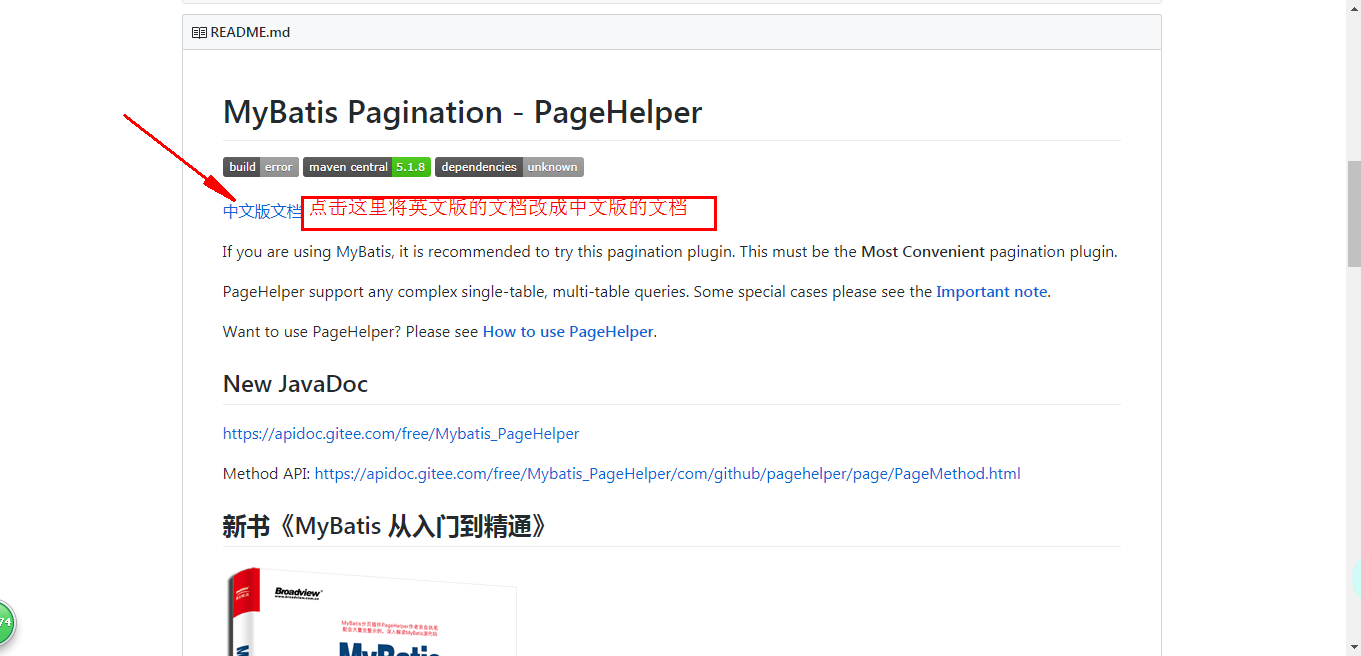The width and height of the screenshot is (1361, 656).
Task: Click the New JavaDoc section heading
Action: click(295, 383)
